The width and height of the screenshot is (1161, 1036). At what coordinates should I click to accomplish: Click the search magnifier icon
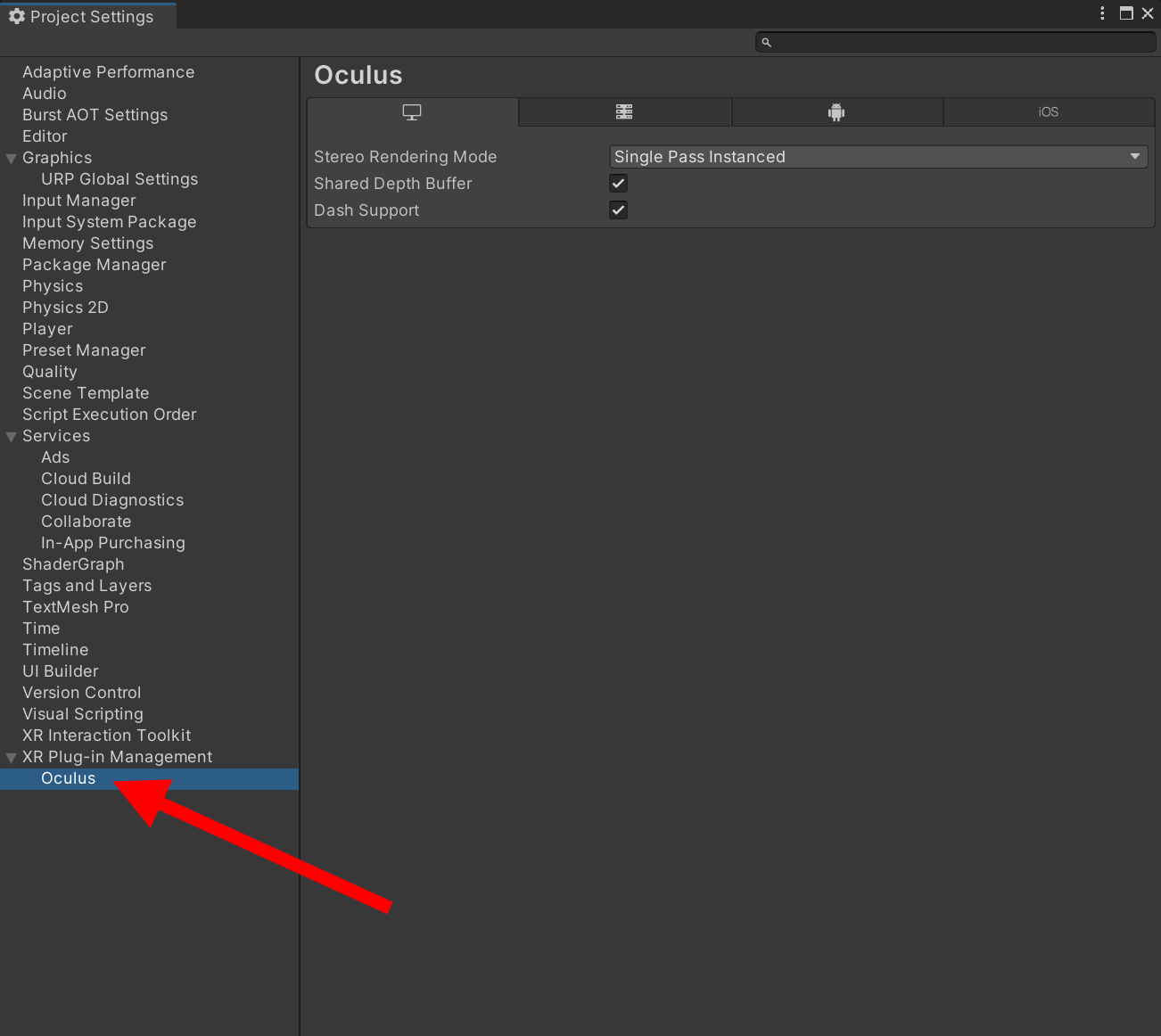[x=766, y=42]
